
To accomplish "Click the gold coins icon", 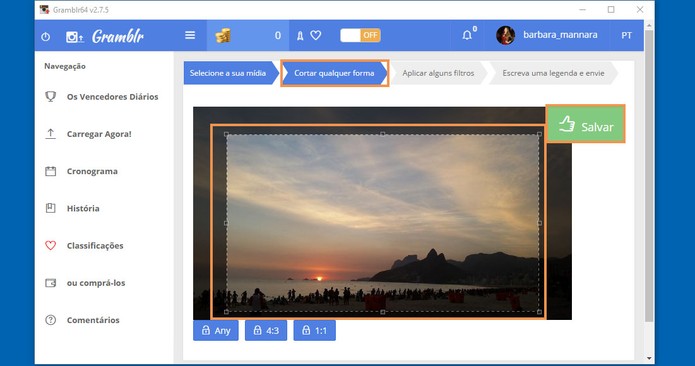I will point(223,35).
